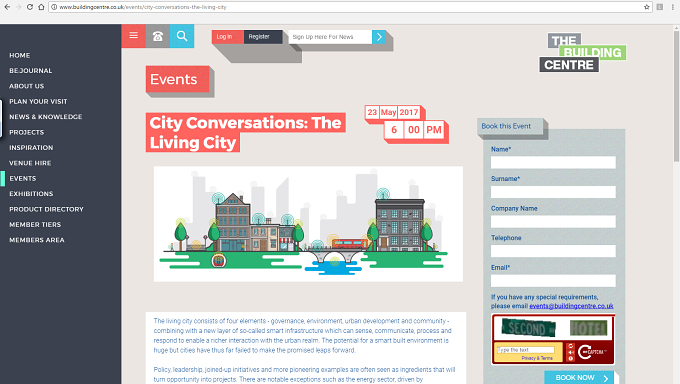Get an audio CAPTCHA challenge
Screen dimensions: 680x384
[x=571, y=352]
